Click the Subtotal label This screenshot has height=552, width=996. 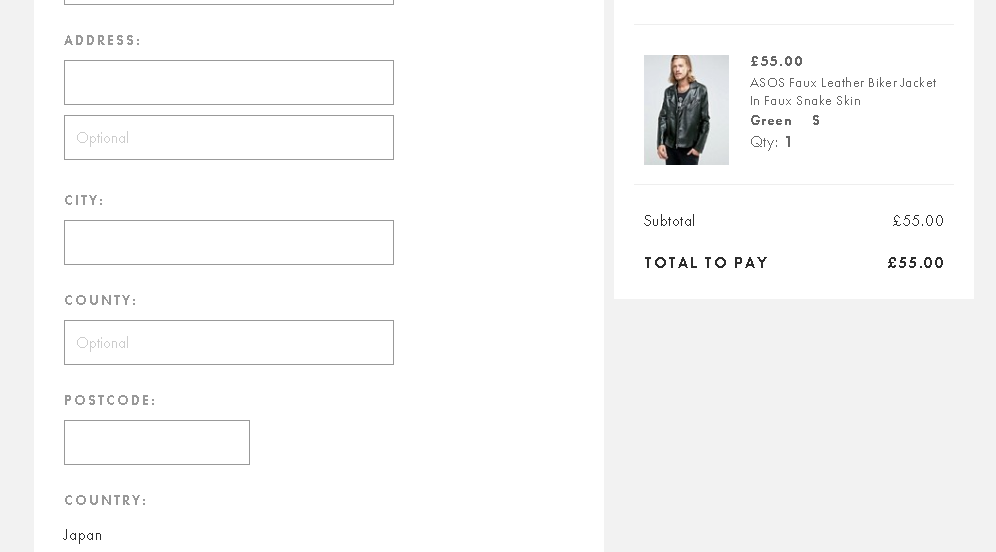670,221
